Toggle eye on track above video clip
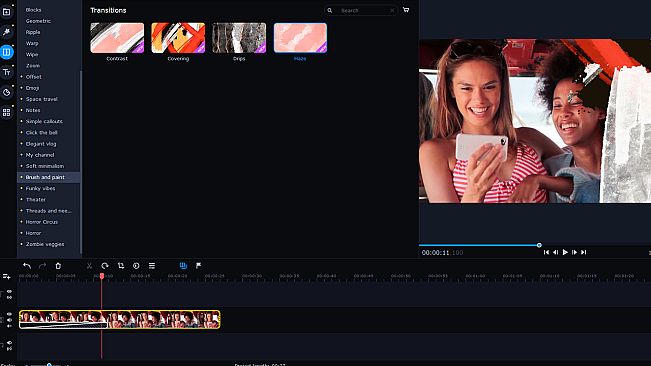 tap(9, 292)
